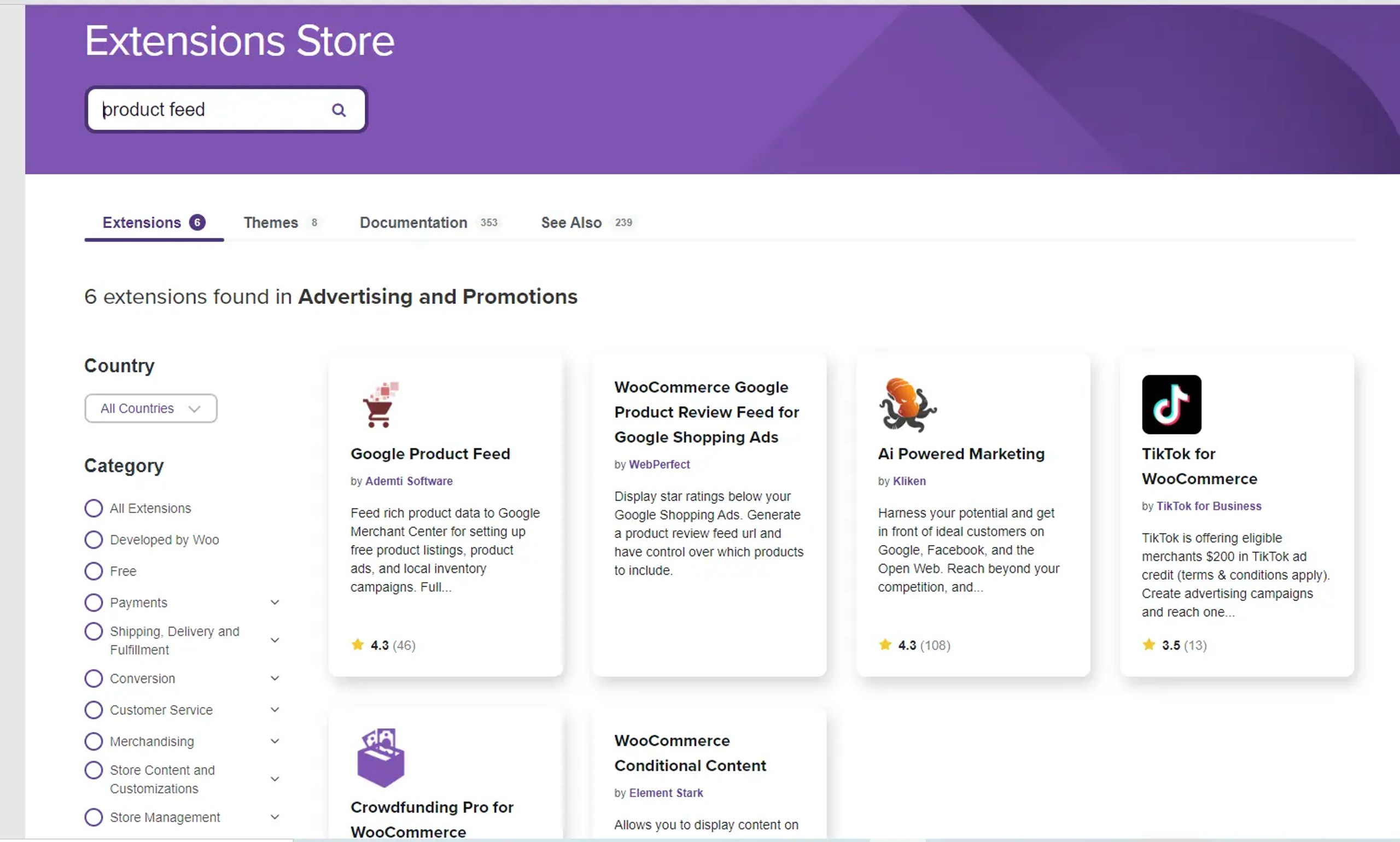Click the TikTok logo icon
Screen dimensions: 1400x842
pyautogui.click(x=1171, y=405)
